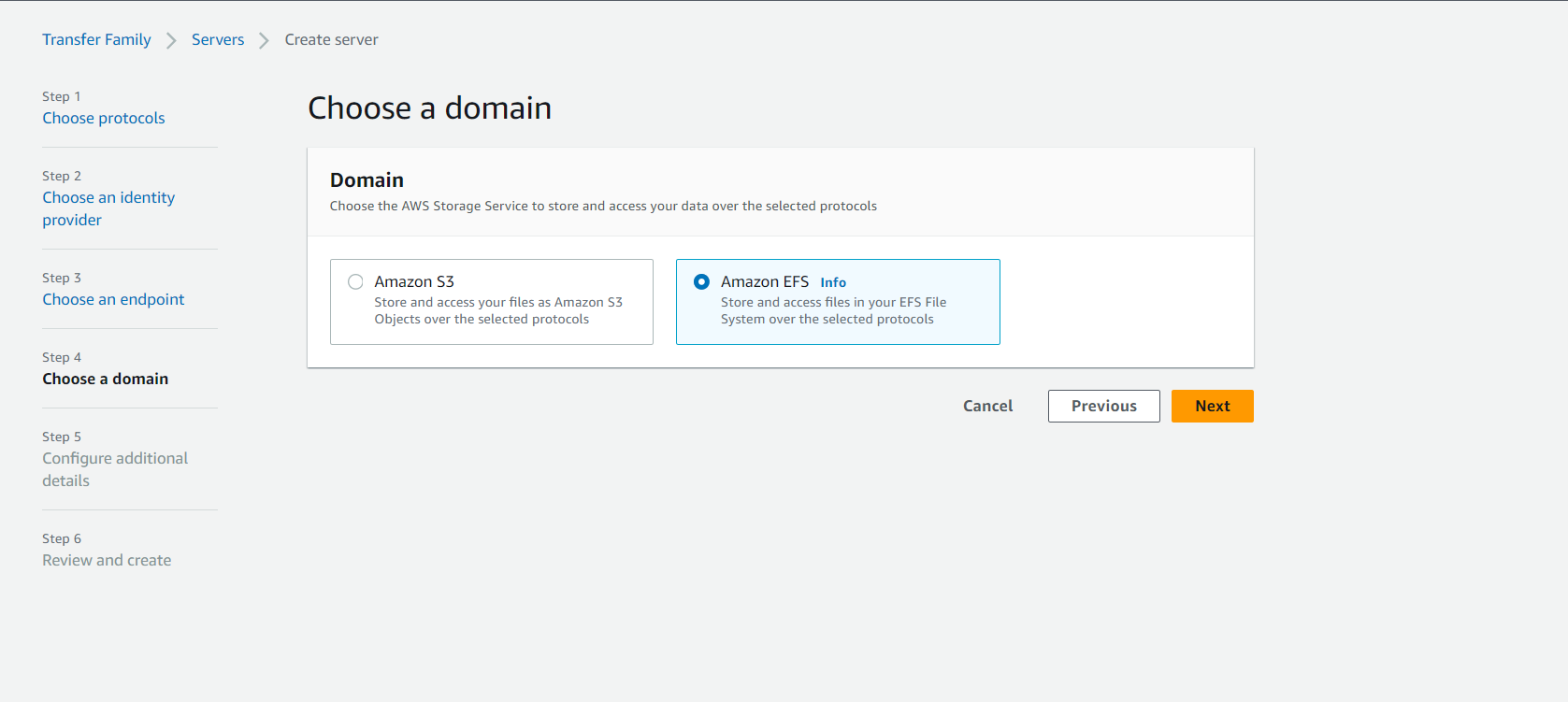
Task: Select the current Choose a domain step
Action: tap(105, 379)
